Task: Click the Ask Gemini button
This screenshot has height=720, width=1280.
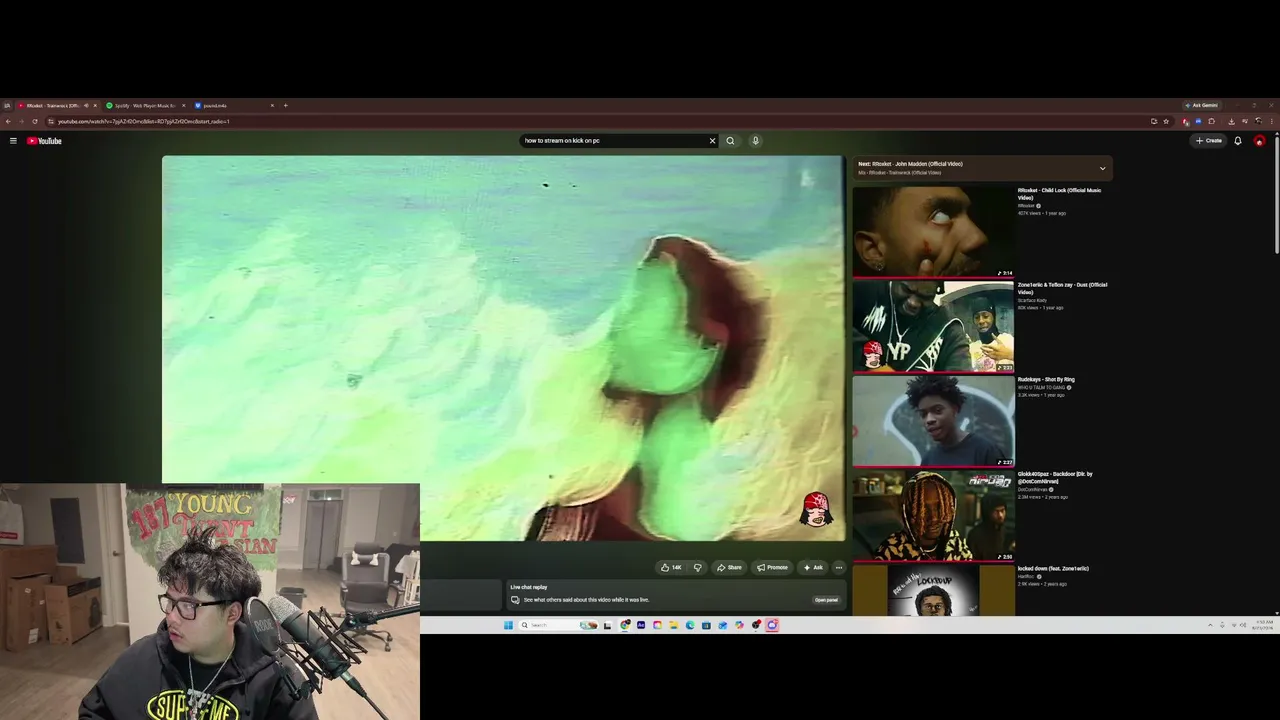Action: tap(1202, 106)
